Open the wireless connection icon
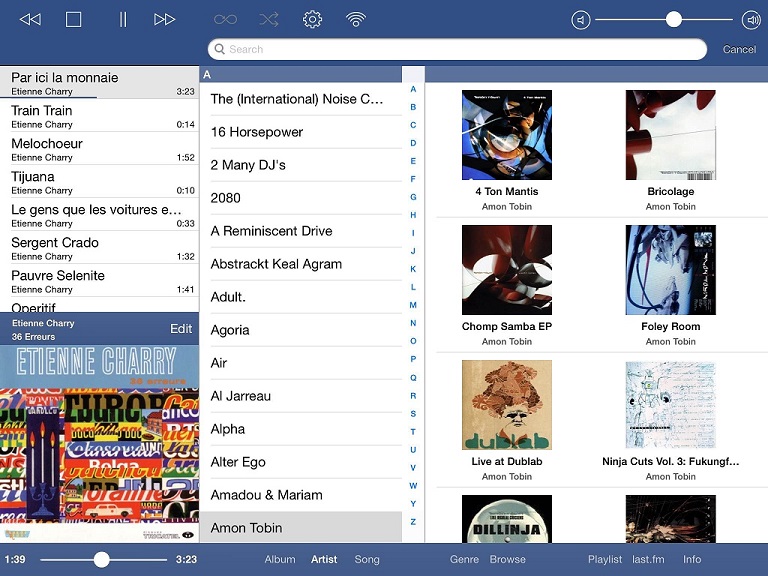 coord(356,20)
